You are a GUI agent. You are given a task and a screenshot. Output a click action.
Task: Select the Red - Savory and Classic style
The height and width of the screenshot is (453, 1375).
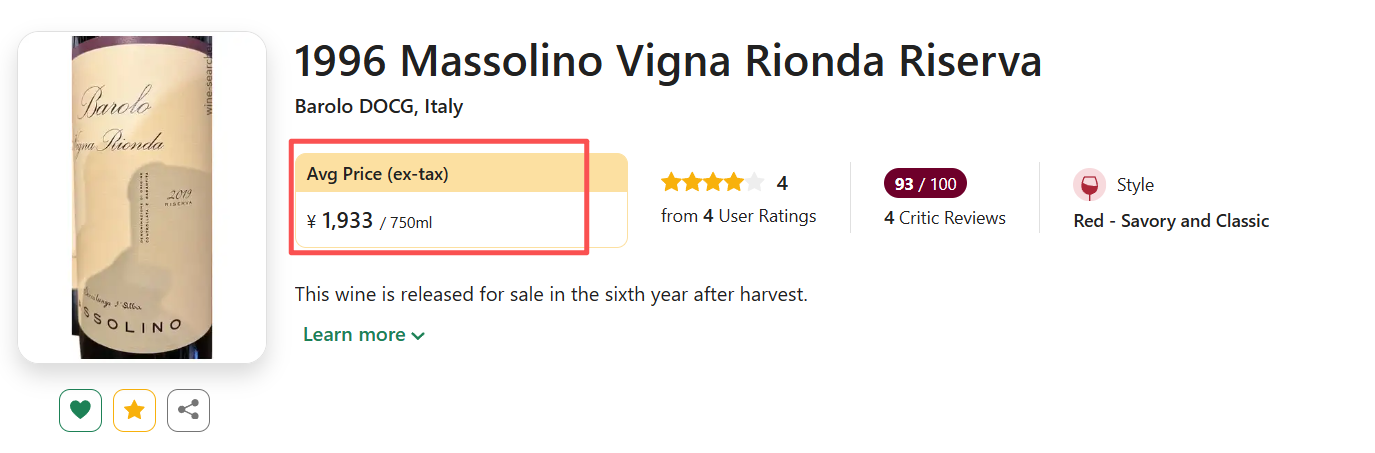pos(1171,221)
